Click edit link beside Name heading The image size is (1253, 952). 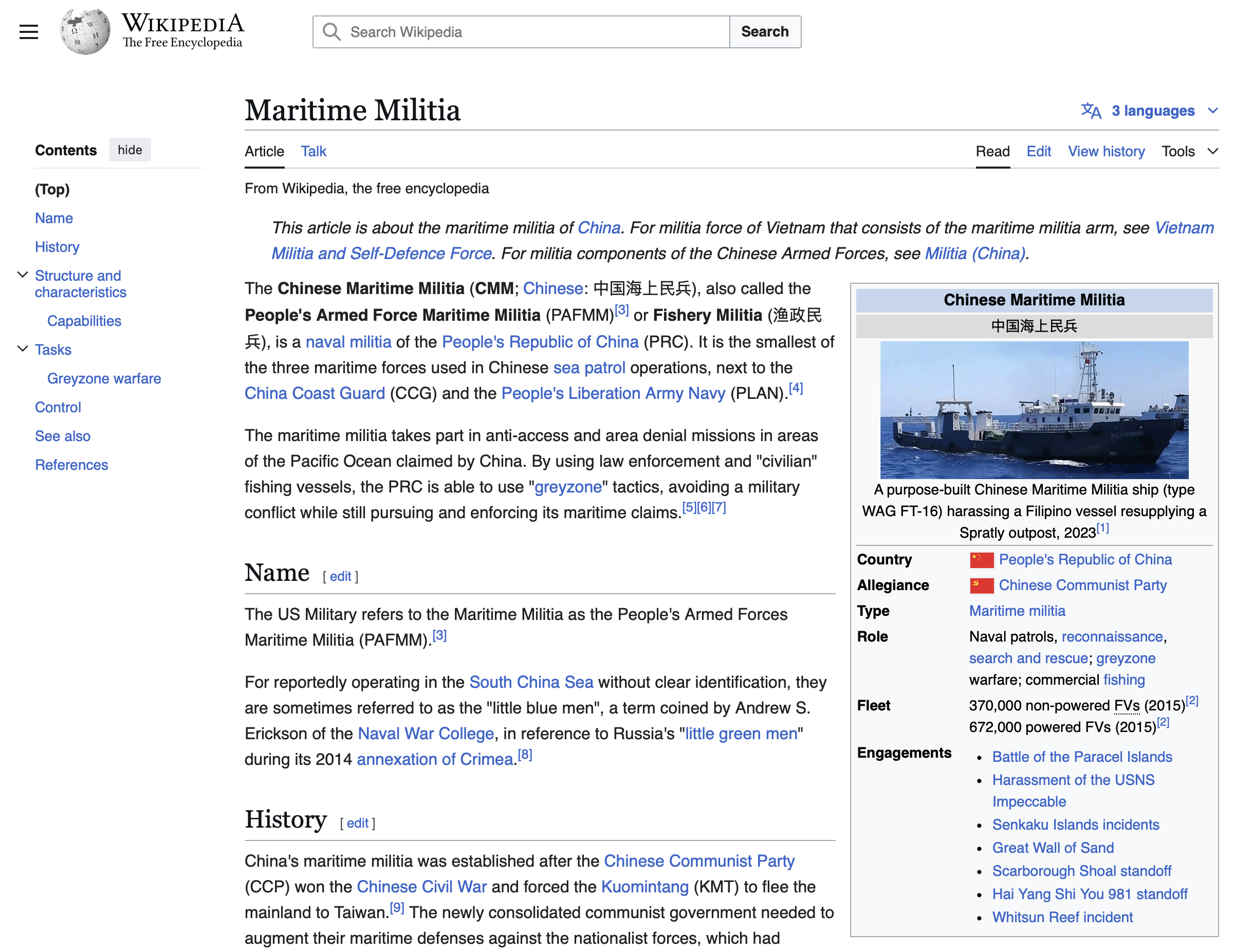340,576
